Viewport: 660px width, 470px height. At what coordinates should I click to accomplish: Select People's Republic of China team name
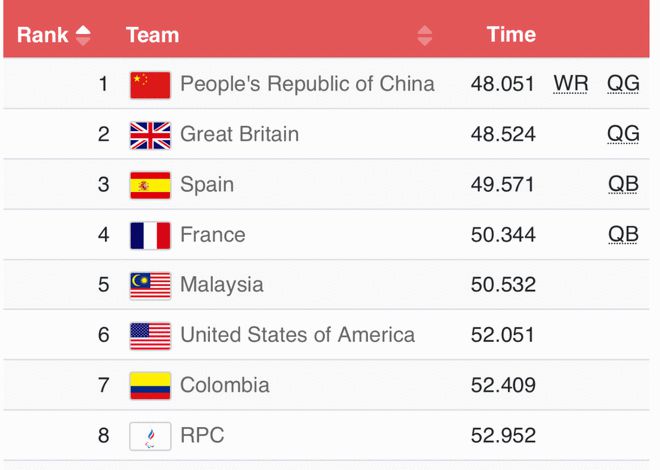click(x=307, y=84)
